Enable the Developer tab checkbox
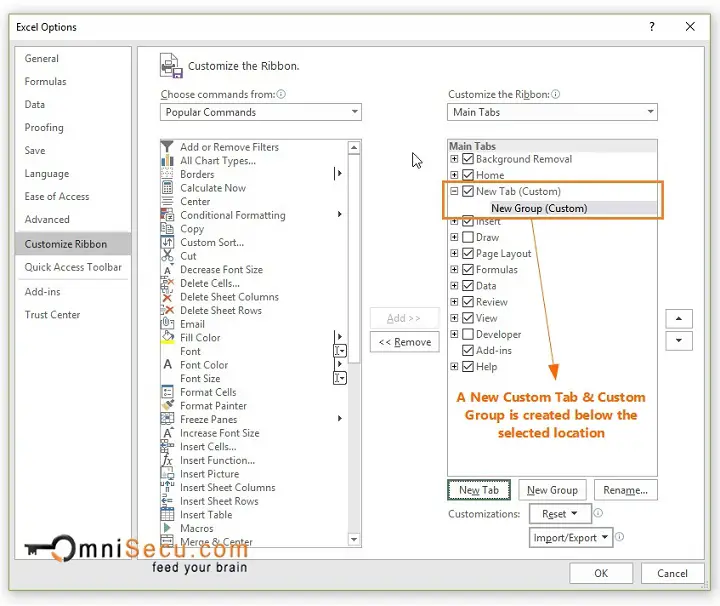Screen dimensions: 720x606 [x=467, y=334]
